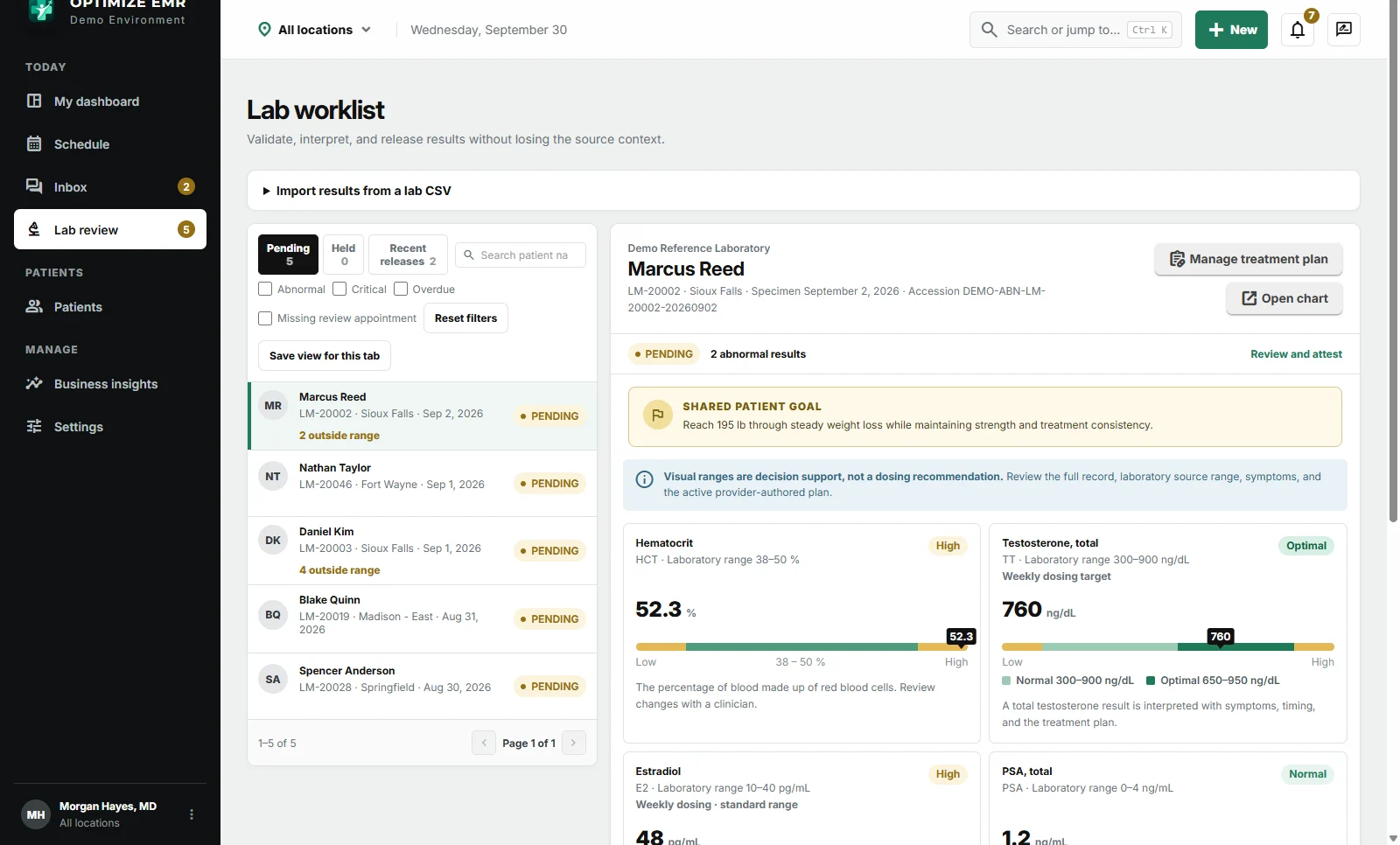Click Save view for this tab
Viewport: 1400px width, 845px height.
click(325, 356)
